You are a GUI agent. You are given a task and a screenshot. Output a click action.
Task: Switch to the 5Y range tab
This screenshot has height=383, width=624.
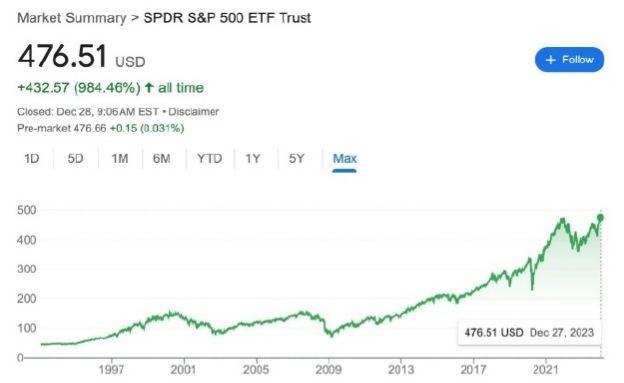[x=296, y=159]
